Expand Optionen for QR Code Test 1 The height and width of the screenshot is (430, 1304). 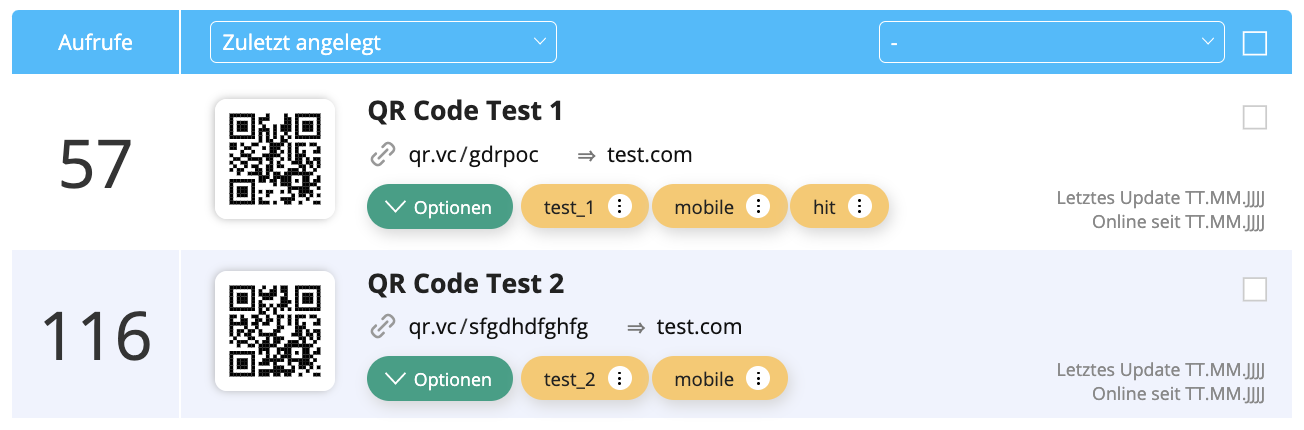pos(440,207)
